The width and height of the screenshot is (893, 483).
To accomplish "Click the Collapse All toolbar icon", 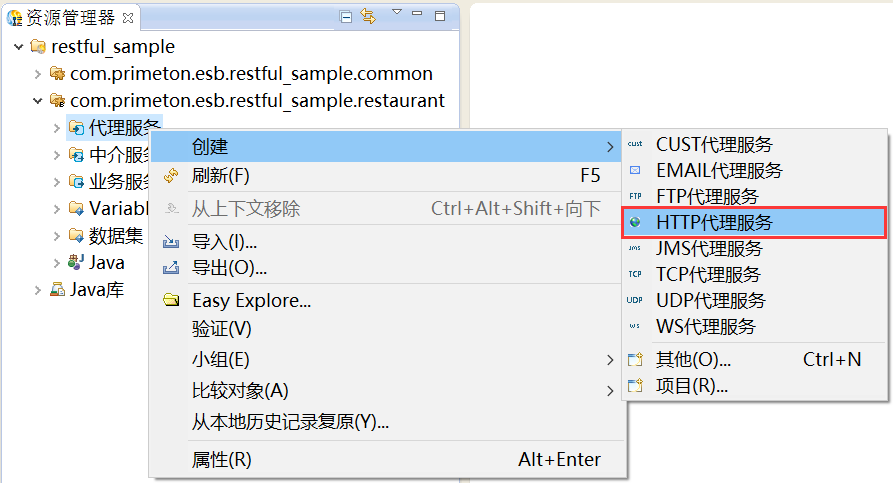I will (x=345, y=17).
